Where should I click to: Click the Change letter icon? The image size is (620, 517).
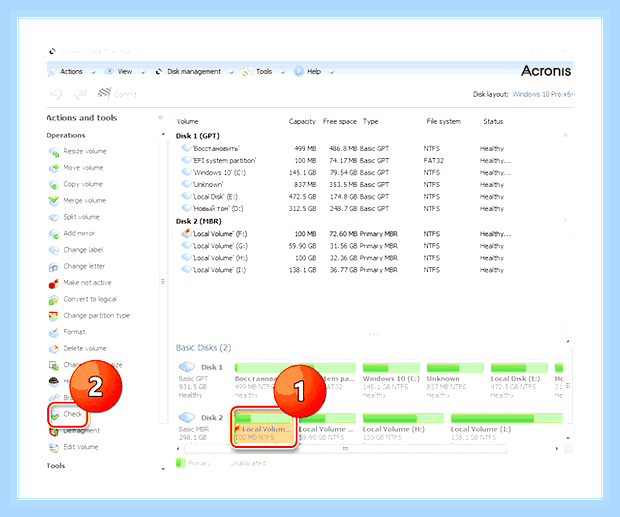53,267
